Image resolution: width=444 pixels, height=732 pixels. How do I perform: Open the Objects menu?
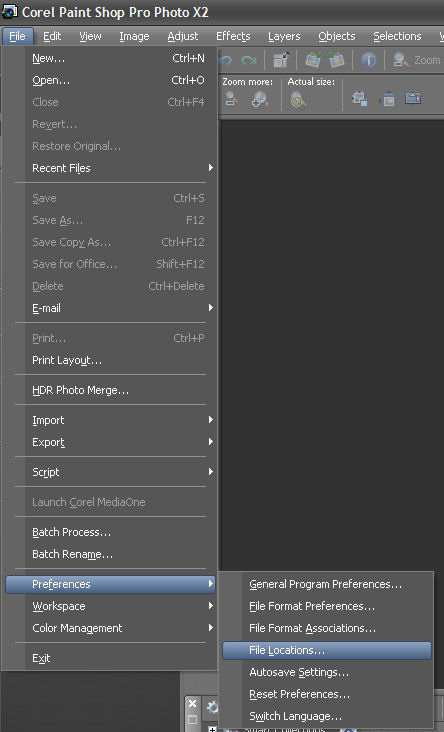point(337,36)
